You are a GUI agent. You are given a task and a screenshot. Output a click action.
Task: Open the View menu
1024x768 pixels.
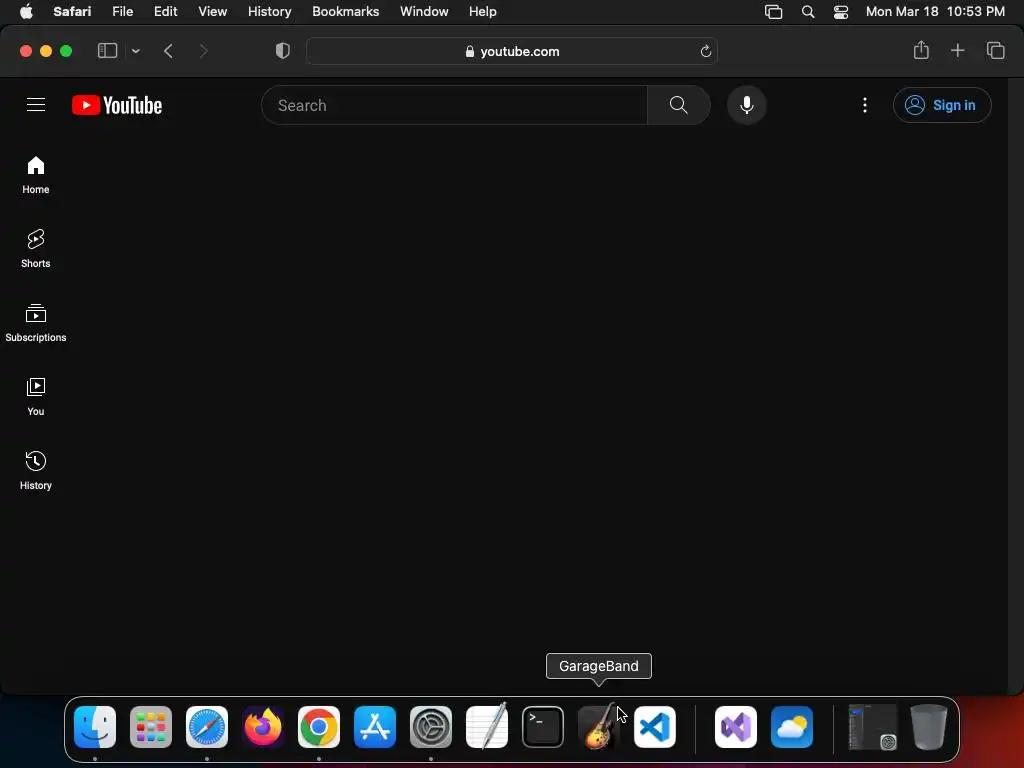tap(212, 11)
